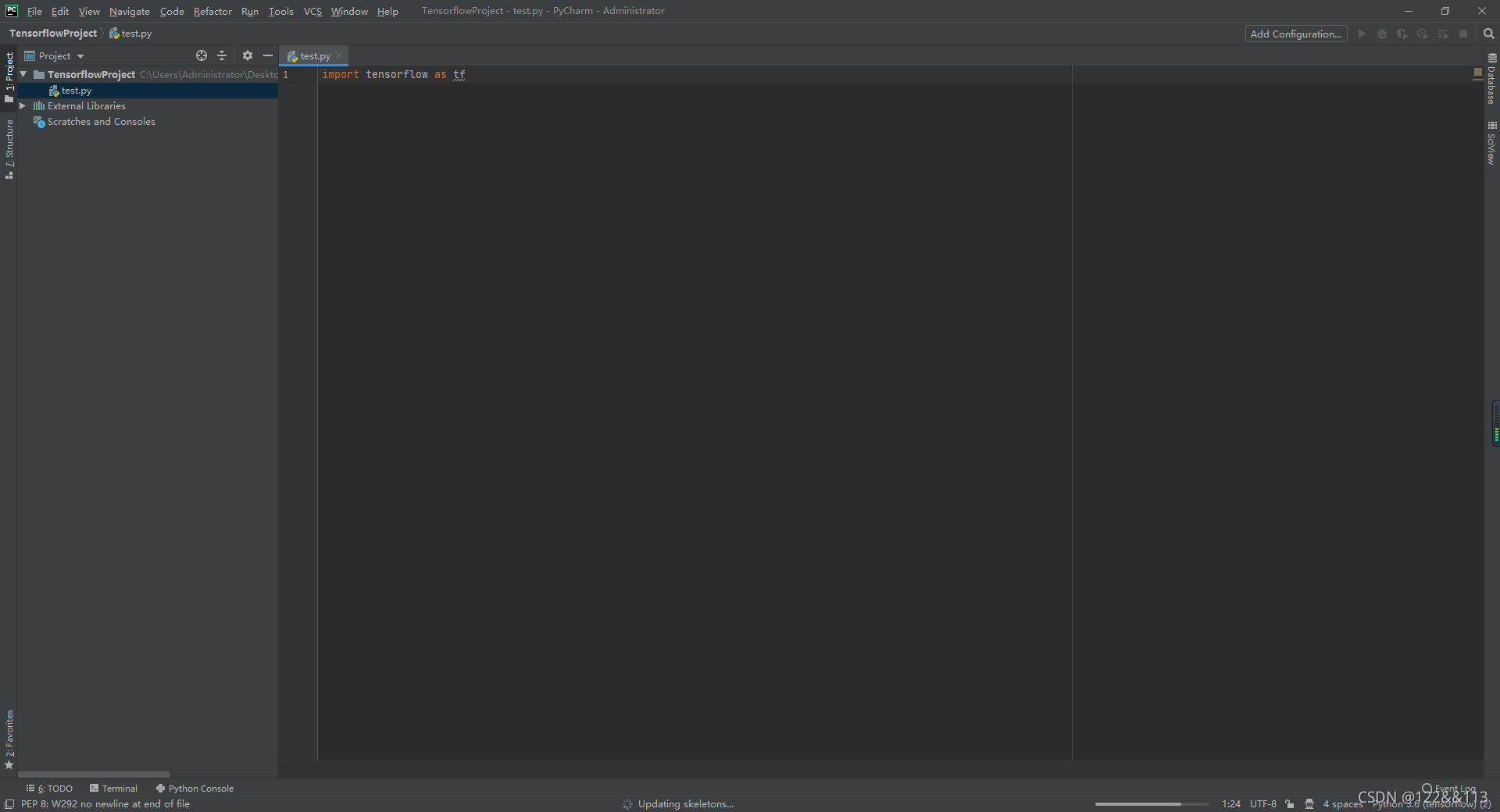1500x812 pixels.
Task: Click Run with Coverage icon
Action: (x=1402, y=34)
